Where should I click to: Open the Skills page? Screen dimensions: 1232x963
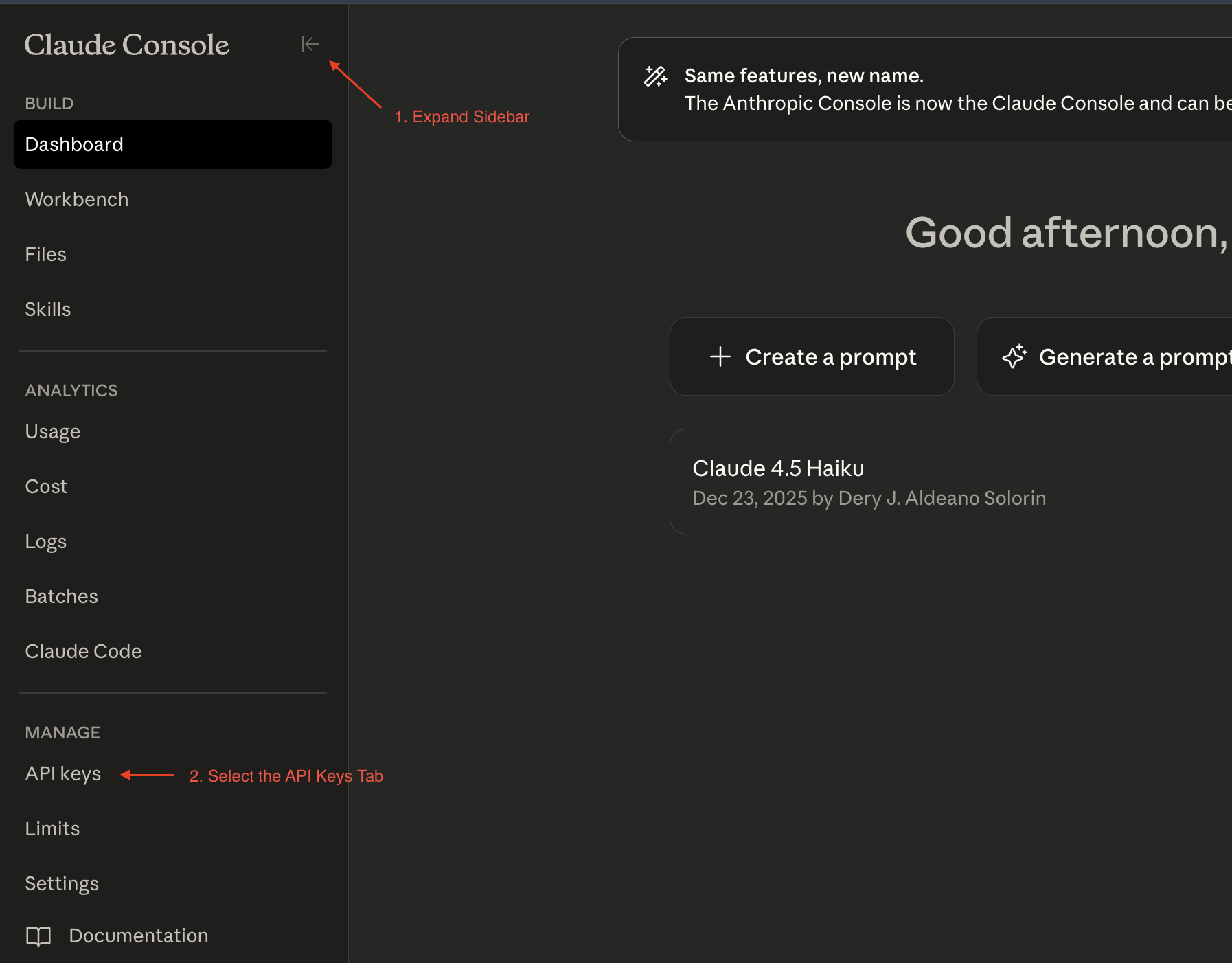coord(48,309)
